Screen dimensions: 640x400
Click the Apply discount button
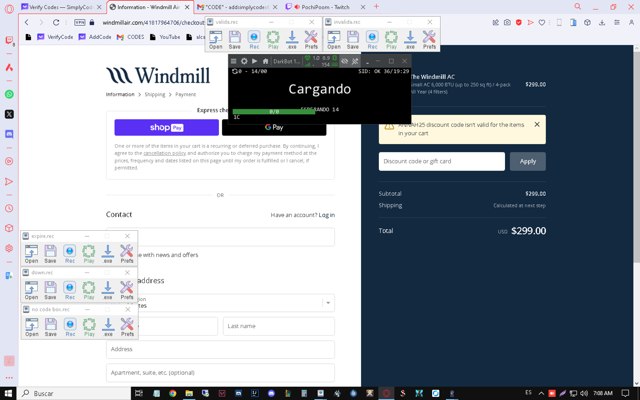pos(528,161)
